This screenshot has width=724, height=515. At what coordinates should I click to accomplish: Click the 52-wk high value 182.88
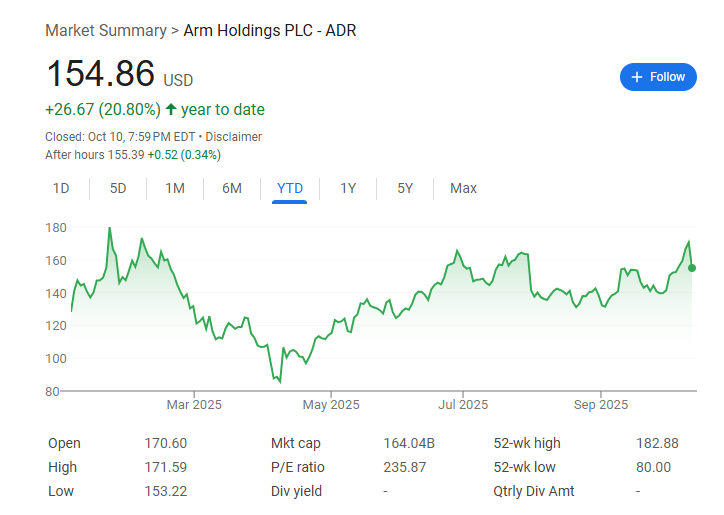point(657,443)
